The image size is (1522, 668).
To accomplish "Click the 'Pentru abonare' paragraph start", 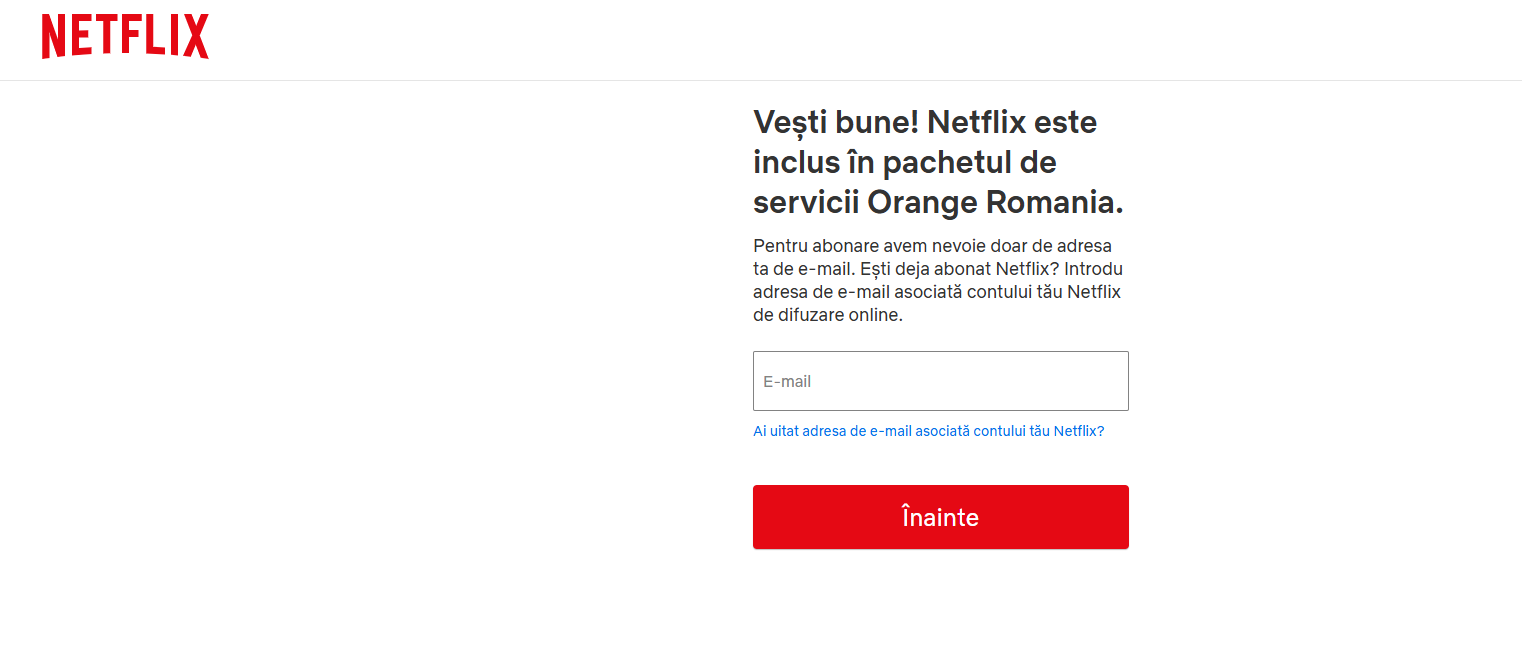I will [x=808, y=246].
